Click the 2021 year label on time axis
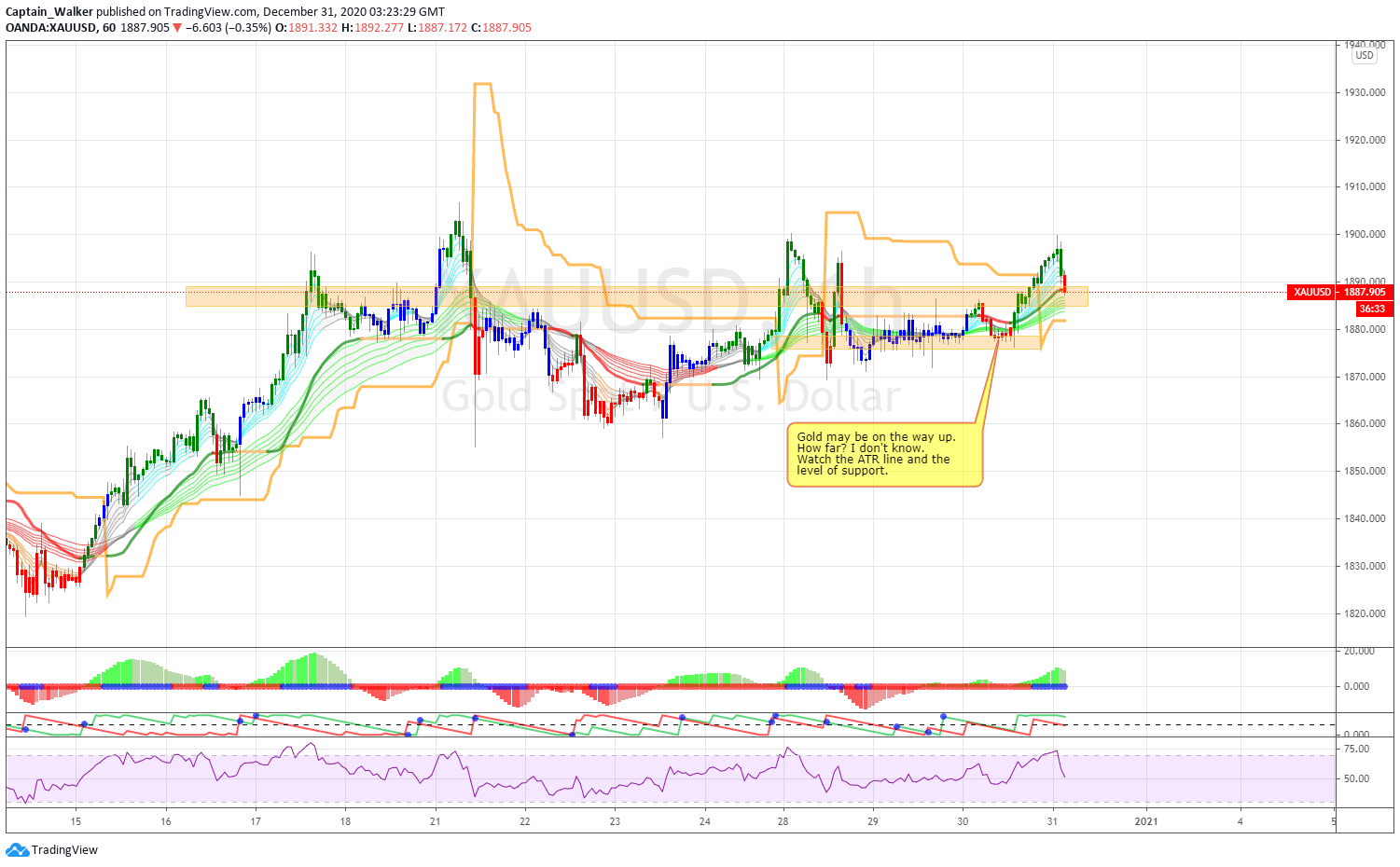This screenshot has width=1400, height=867. coord(1146,821)
